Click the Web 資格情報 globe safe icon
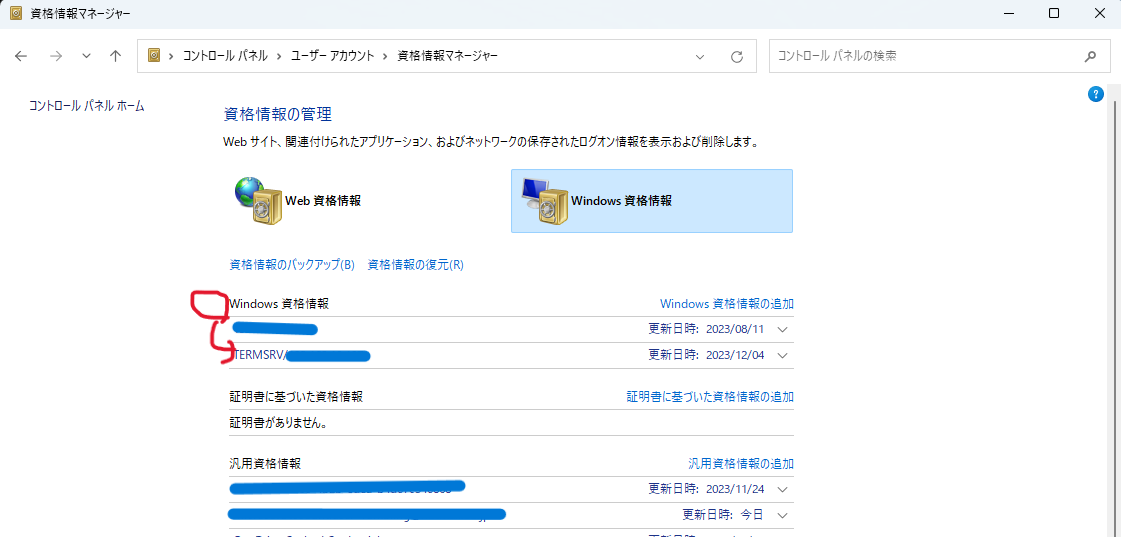This screenshot has width=1121, height=537. click(257, 200)
